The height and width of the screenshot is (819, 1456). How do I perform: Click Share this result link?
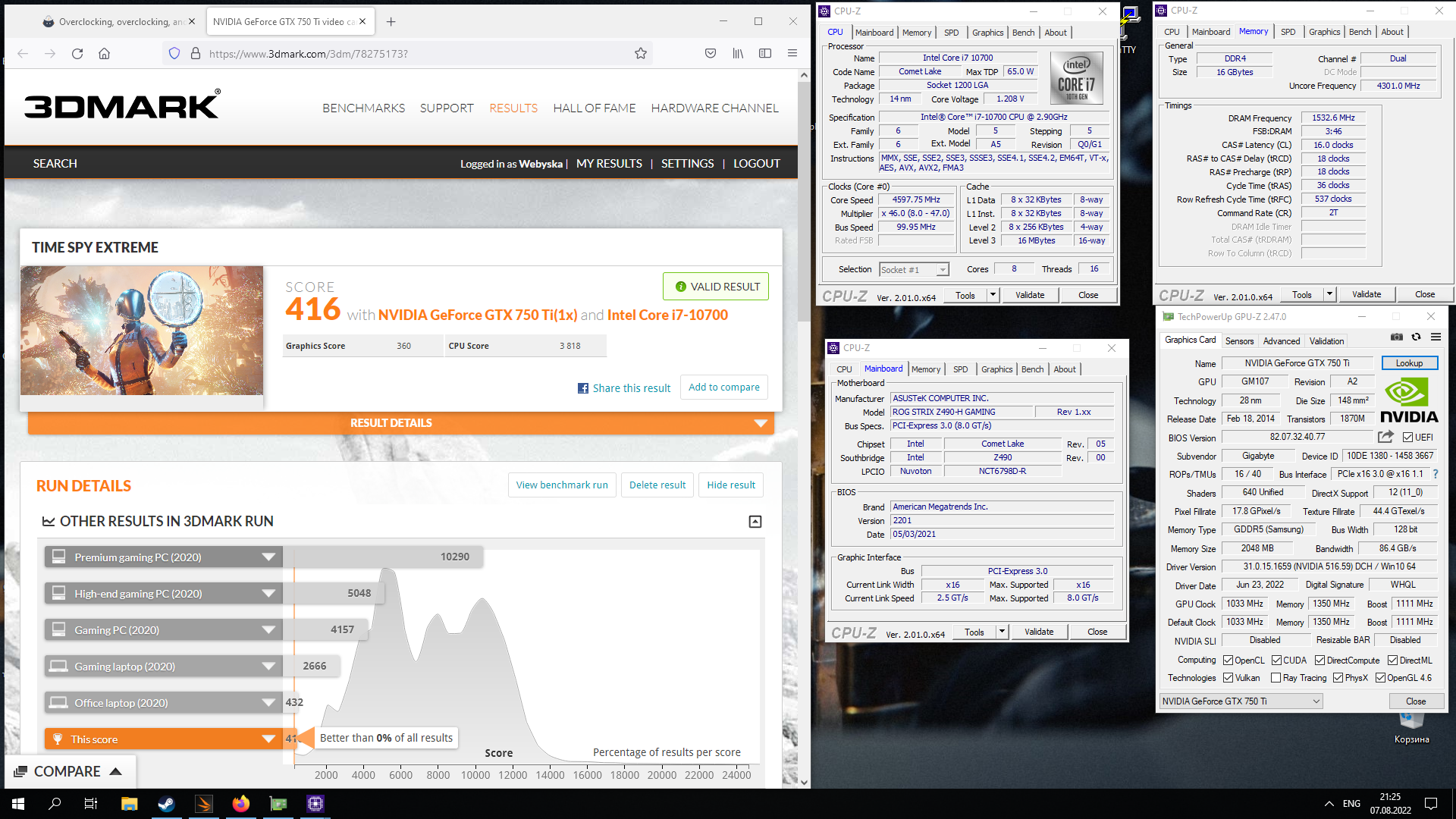pos(624,388)
